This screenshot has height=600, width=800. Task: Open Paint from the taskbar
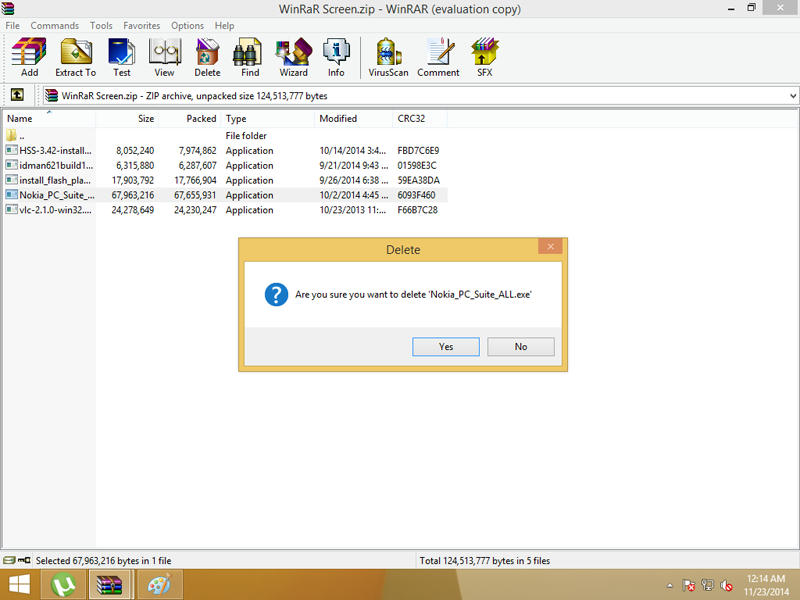(x=159, y=585)
